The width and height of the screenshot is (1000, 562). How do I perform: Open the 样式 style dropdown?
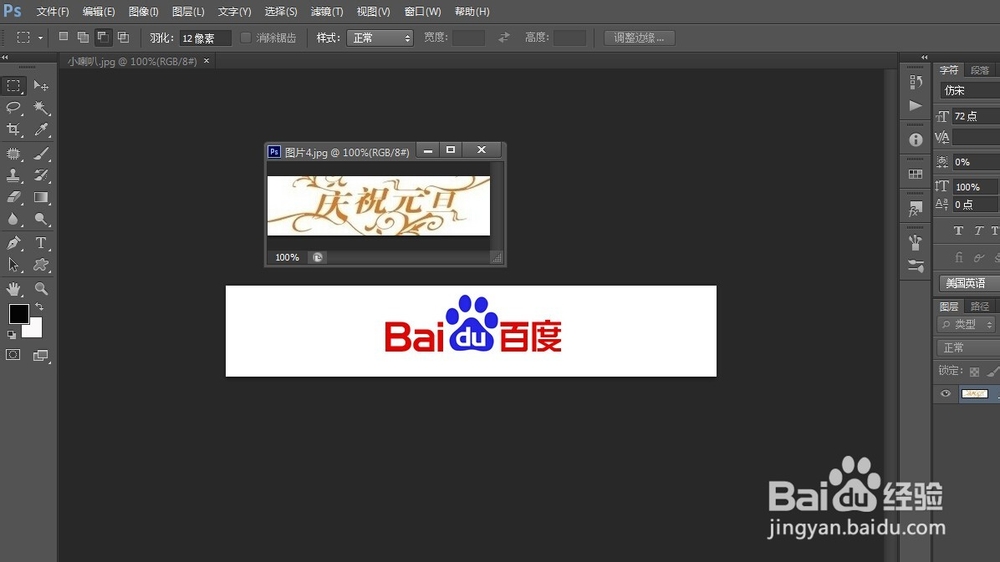pyautogui.click(x=380, y=38)
